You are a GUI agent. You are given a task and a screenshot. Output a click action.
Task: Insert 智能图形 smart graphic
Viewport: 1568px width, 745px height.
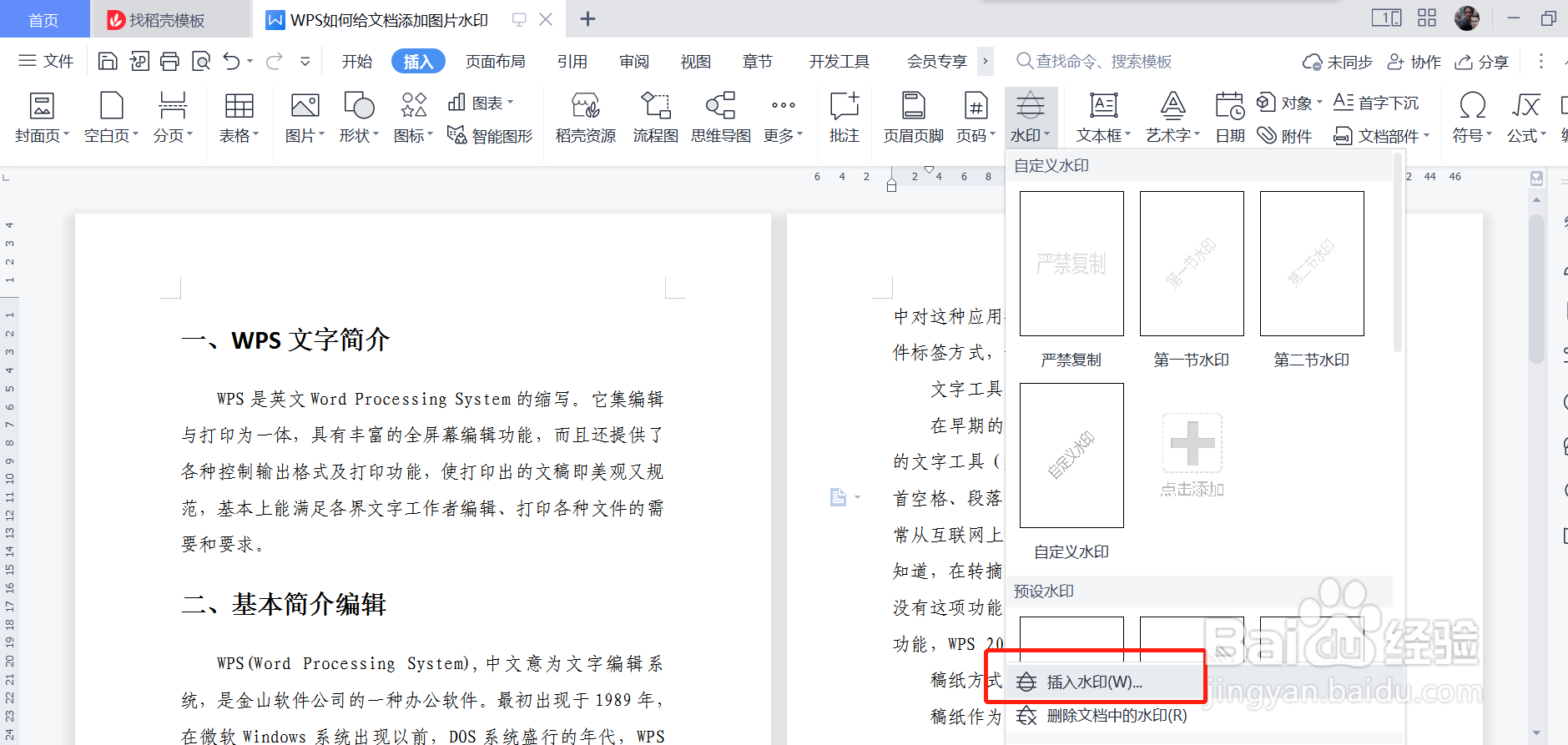pos(490,135)
